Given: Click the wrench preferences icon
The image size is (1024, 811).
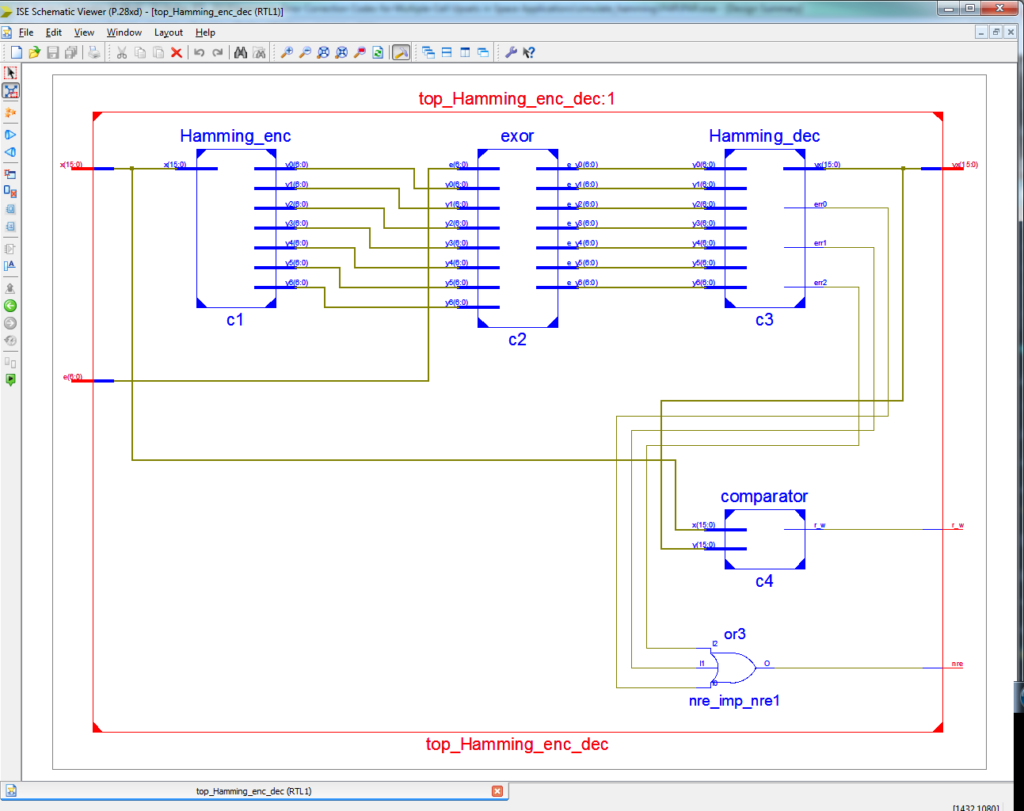Looking at the screenshot, I should pos(510,52).
